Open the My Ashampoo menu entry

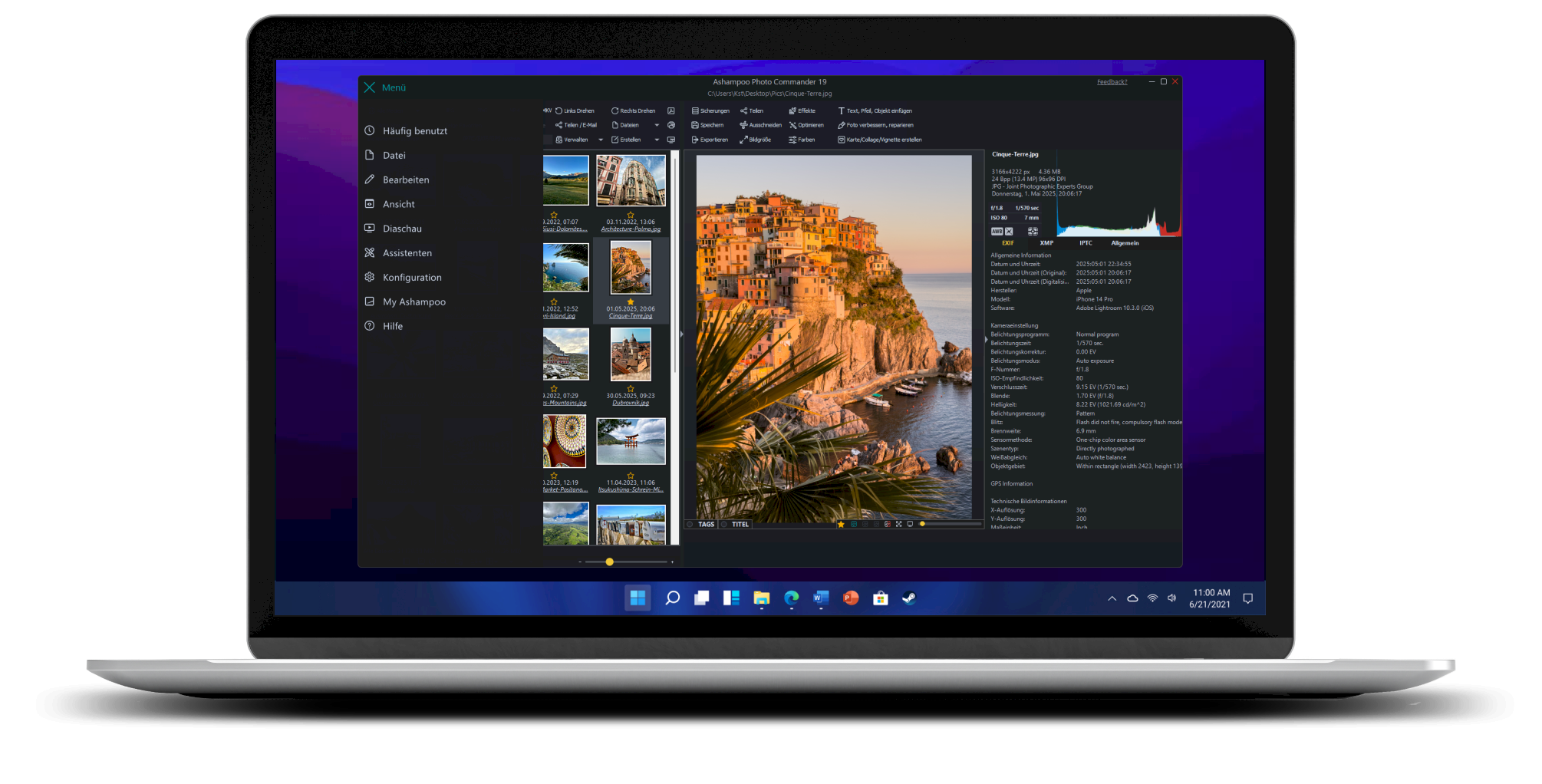[x=406, y=301]
